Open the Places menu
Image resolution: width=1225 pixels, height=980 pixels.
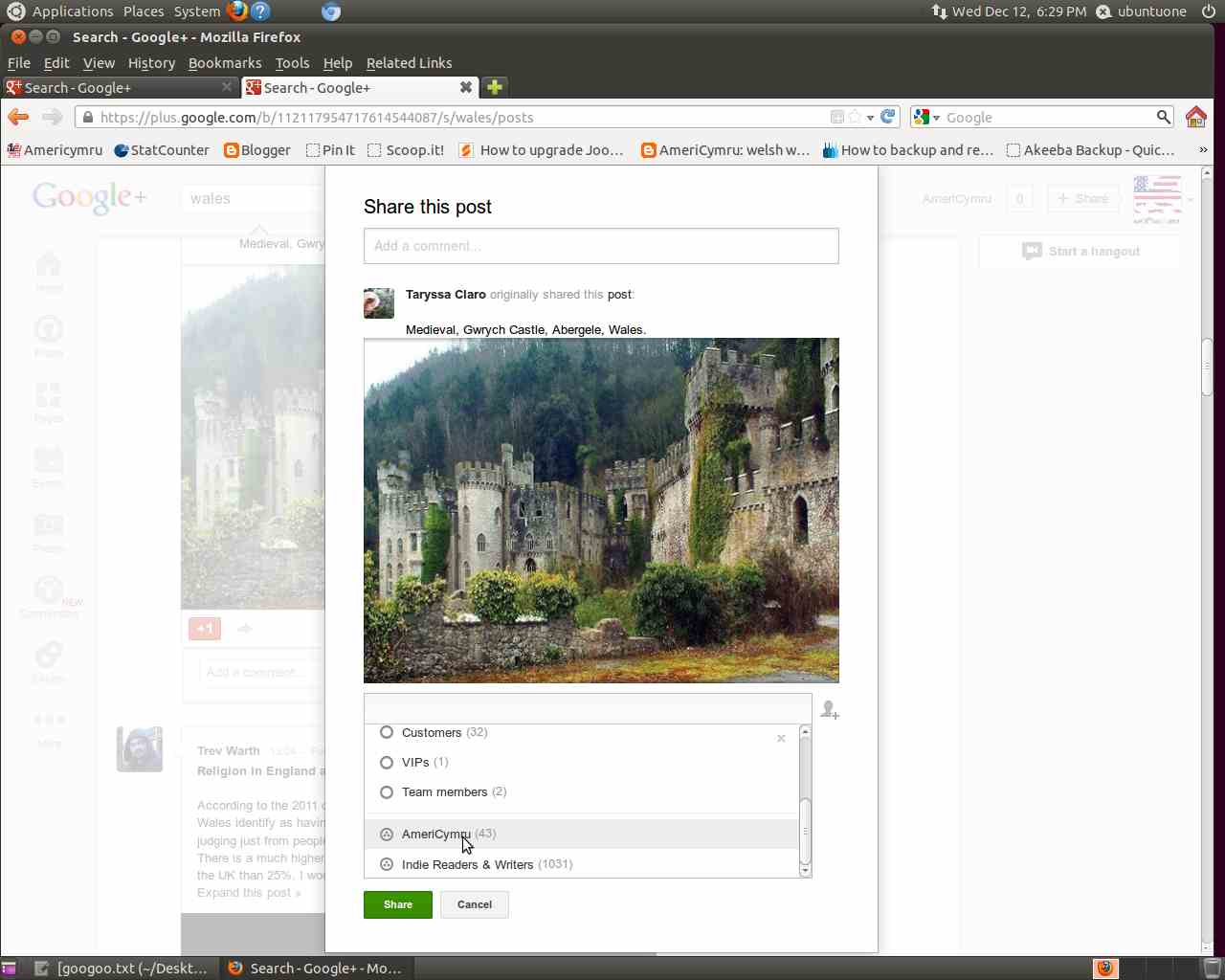[x=144, y=11]
